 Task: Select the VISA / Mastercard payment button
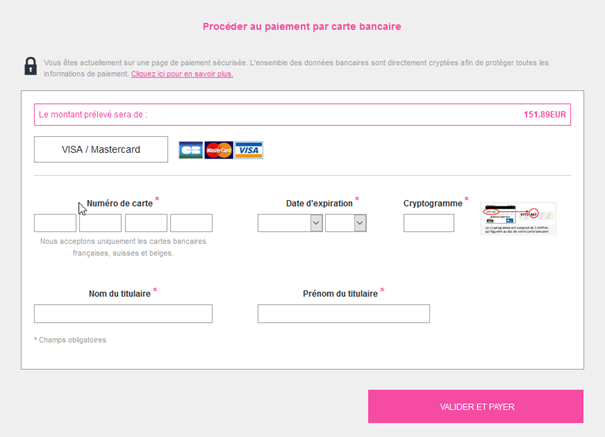(x=101, y=150)
